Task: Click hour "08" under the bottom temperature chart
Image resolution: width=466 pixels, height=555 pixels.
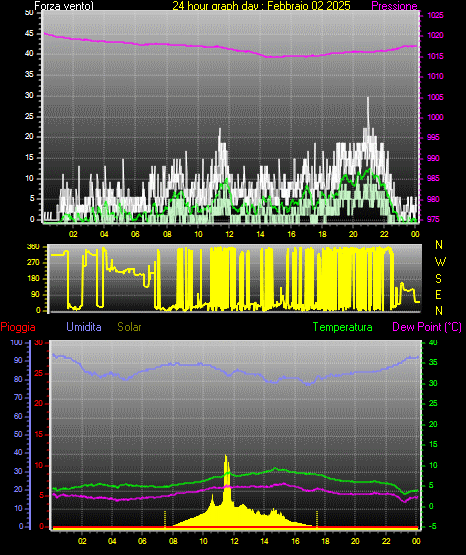Action: pyautogui.click(x=173, y=541)
